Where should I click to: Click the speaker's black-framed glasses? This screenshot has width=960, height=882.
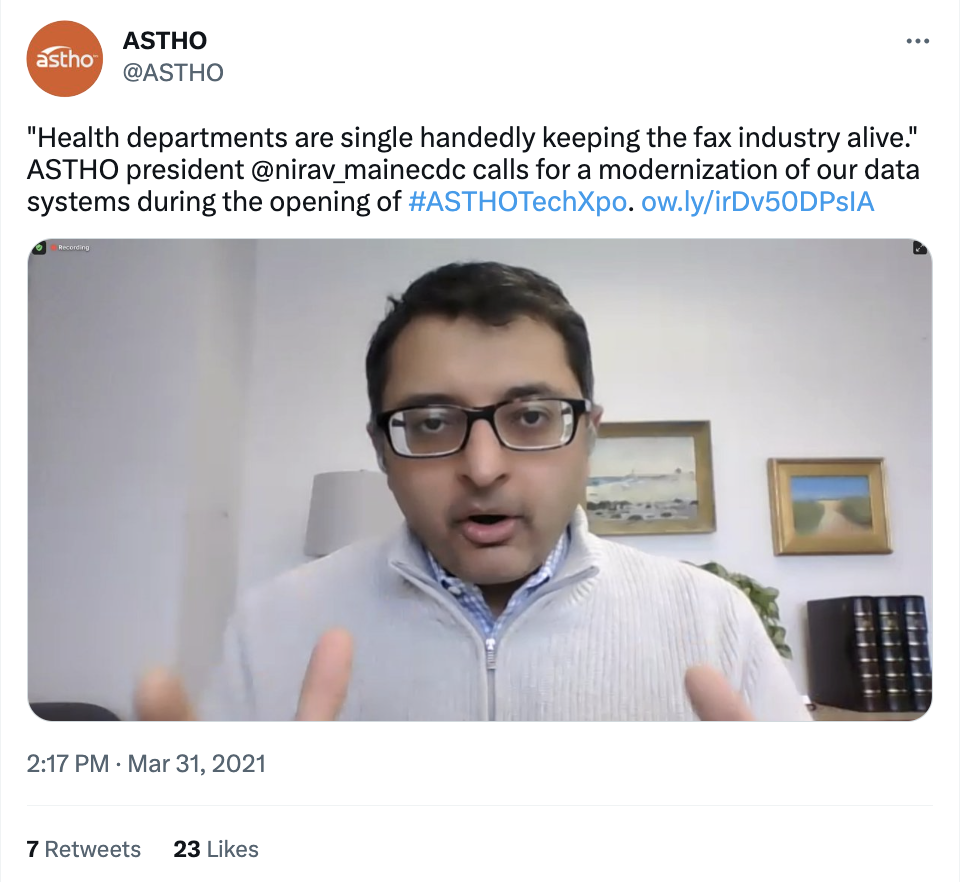(x=484, y=425)
